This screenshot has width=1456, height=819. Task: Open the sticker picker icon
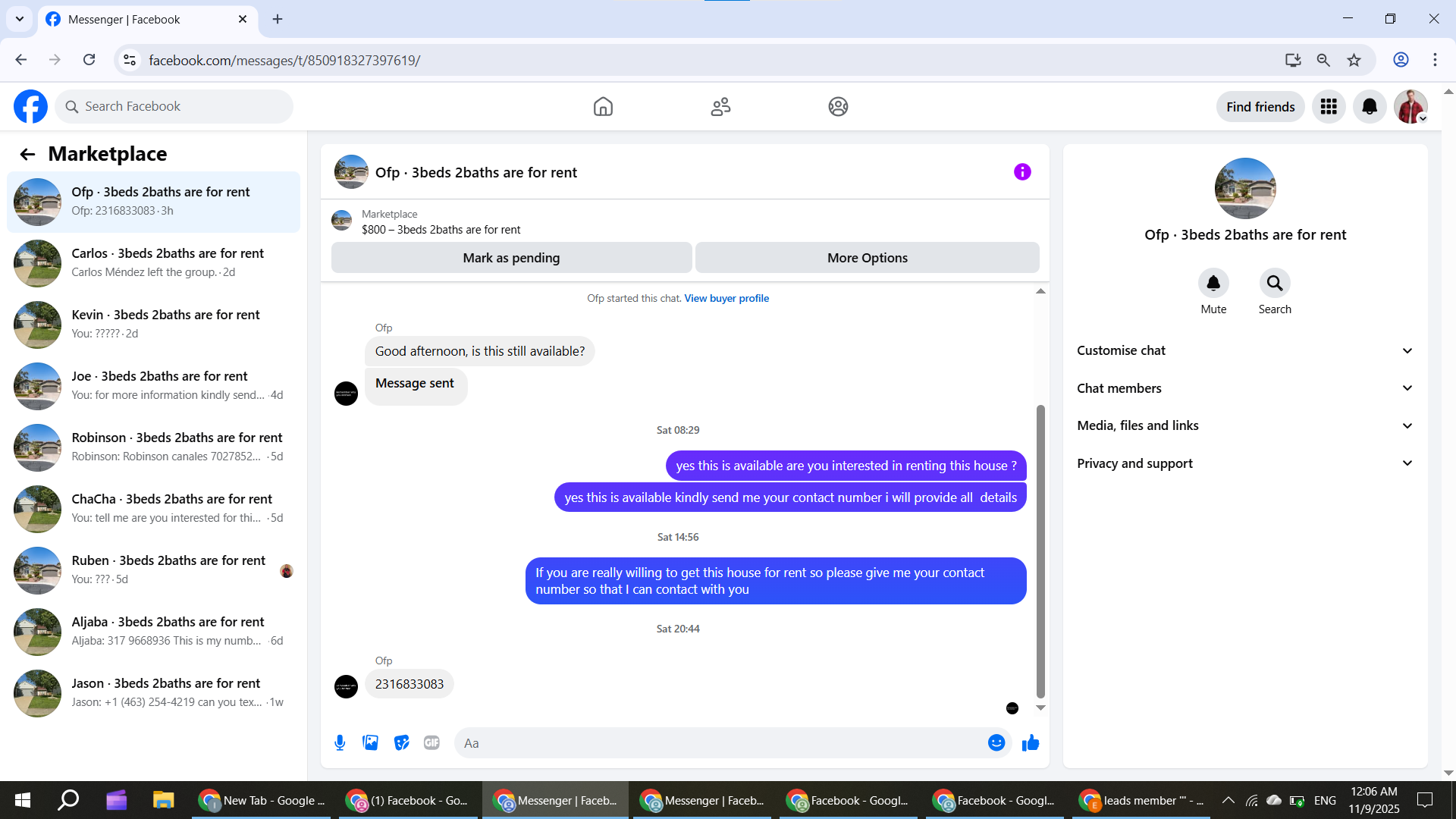[401, 743]
